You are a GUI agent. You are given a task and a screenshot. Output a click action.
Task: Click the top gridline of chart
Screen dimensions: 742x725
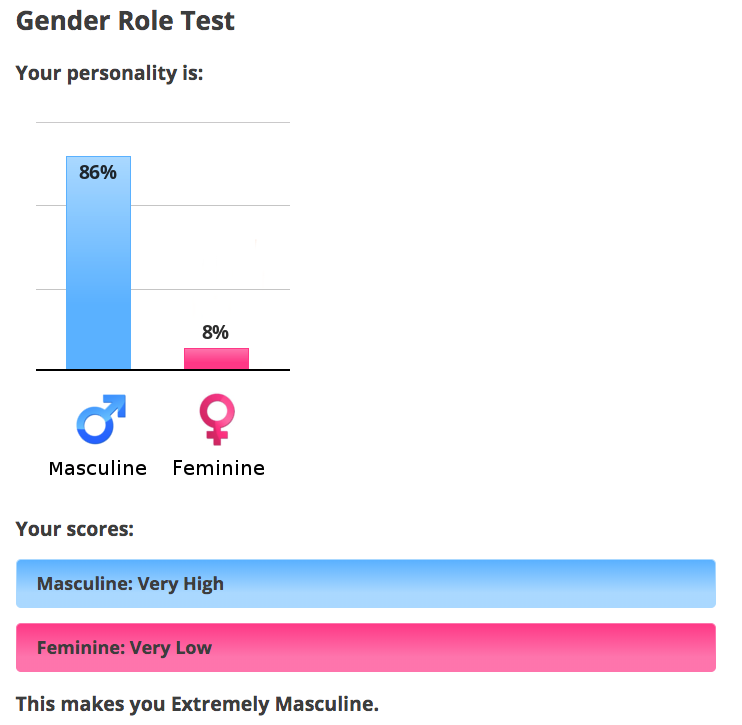pyautogui.click(x=163, y=123)
